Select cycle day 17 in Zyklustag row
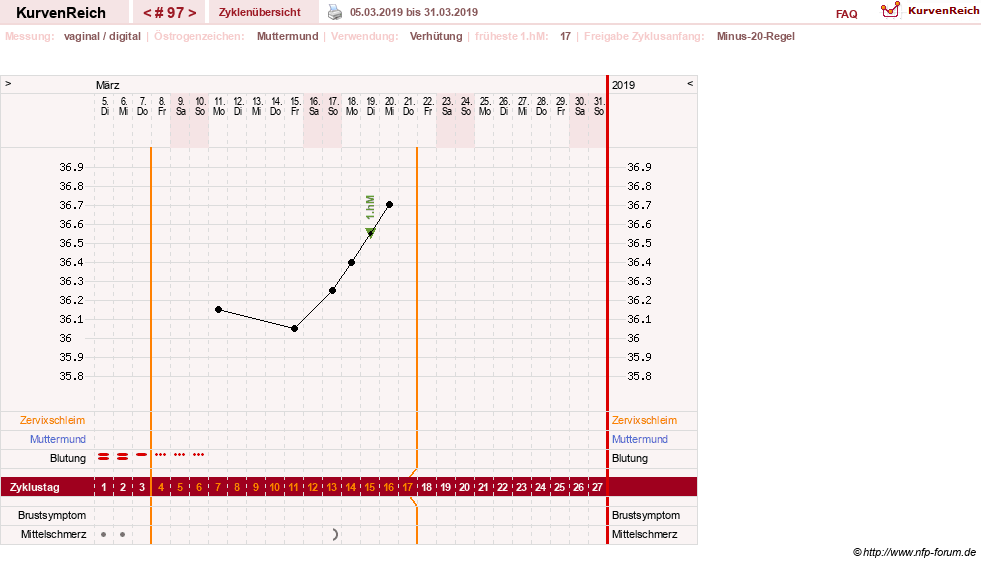981x564 pixels. tap(408, 487)
